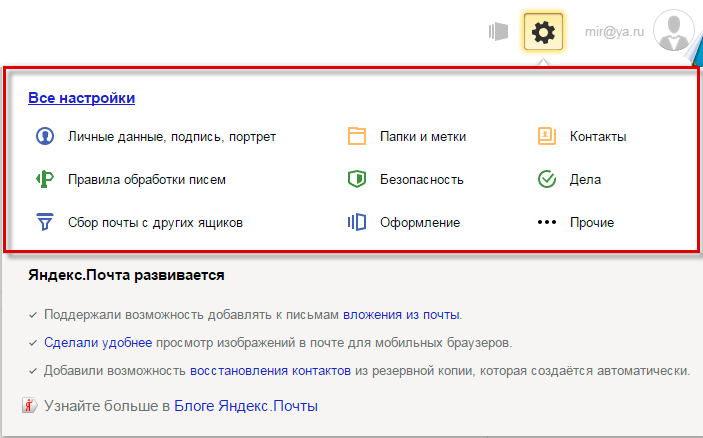Click the contacts card icon
Viewport: 703px width, 438px height.
pyautogui.click(x=547, y=136)
